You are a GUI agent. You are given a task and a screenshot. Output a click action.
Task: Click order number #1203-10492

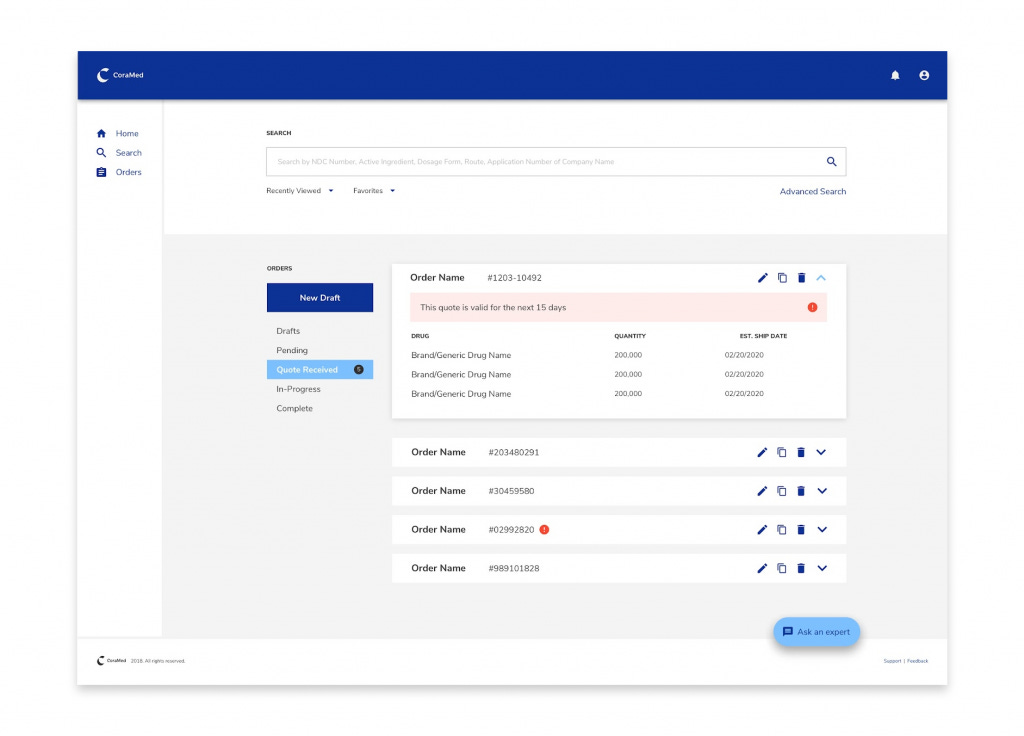pos(515,278)
